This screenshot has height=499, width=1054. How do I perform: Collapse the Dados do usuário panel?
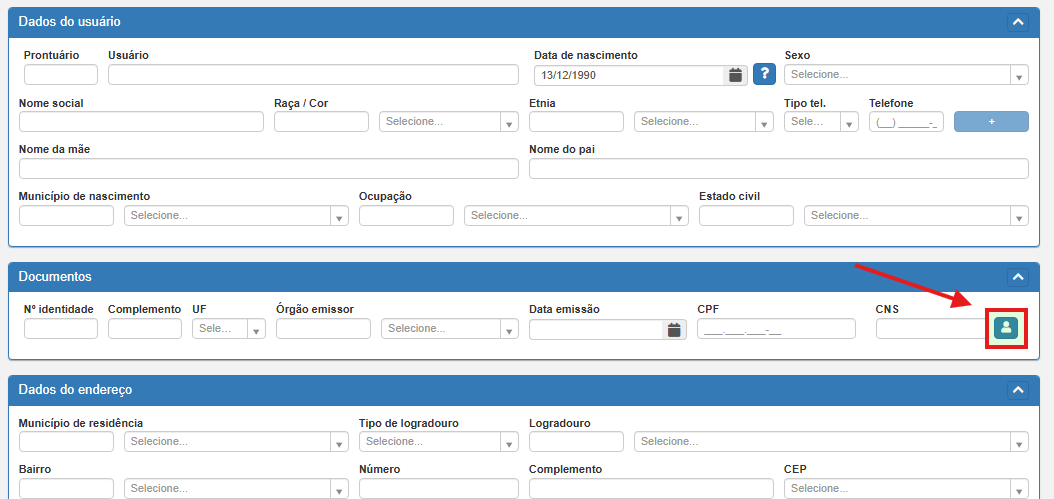(1017, 21)
